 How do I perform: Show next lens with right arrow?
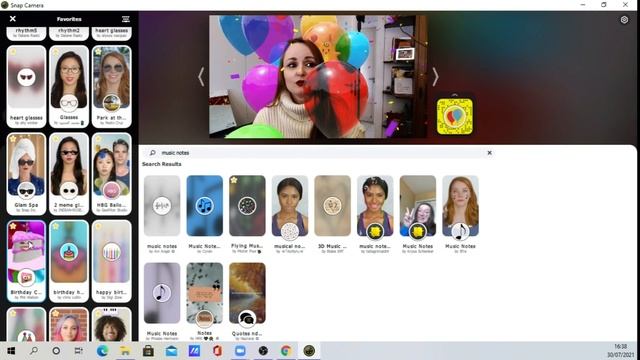coord(435,76)
